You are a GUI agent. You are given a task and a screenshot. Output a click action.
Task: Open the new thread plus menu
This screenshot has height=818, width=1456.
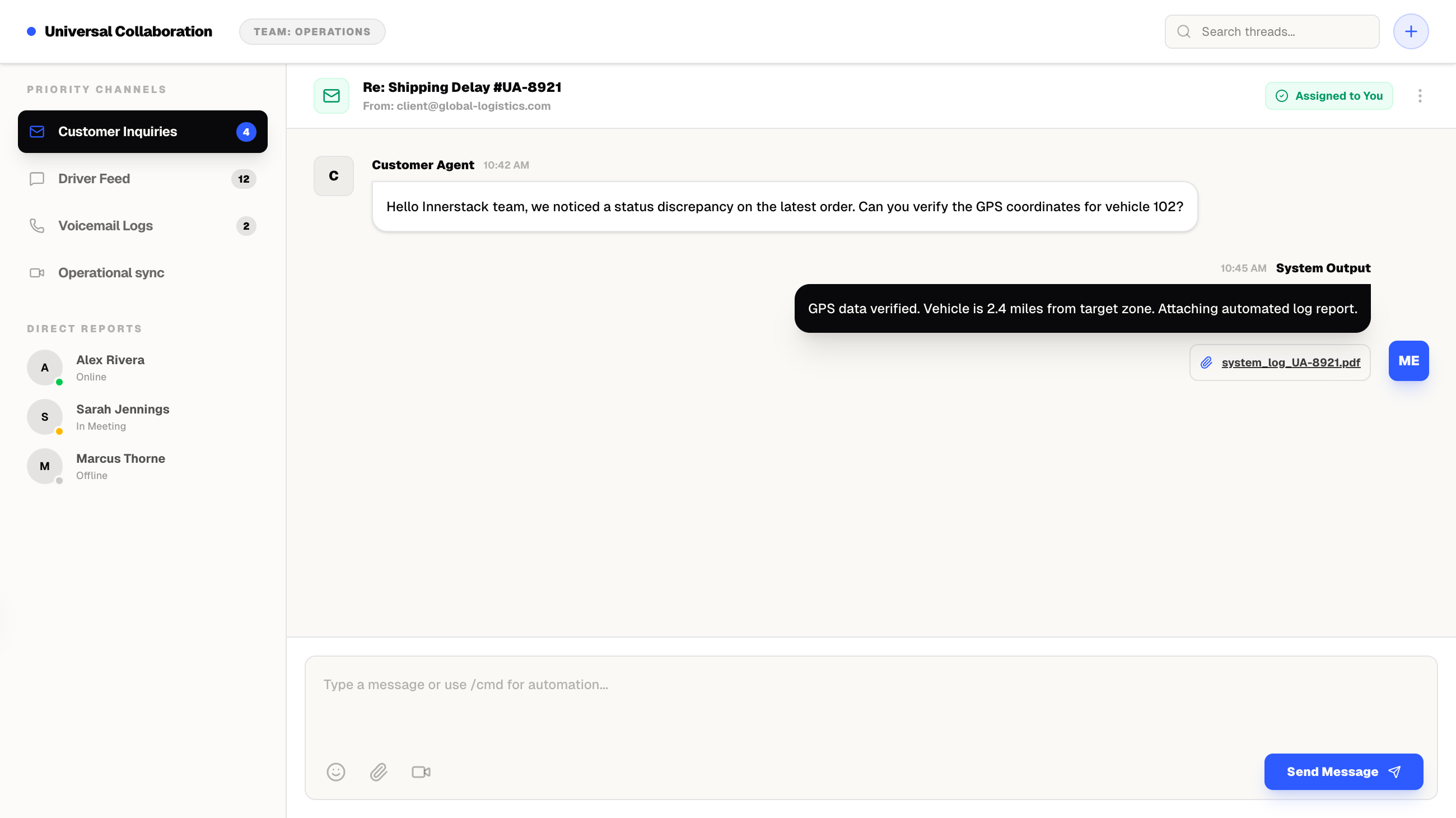[x=1411, y=31]
